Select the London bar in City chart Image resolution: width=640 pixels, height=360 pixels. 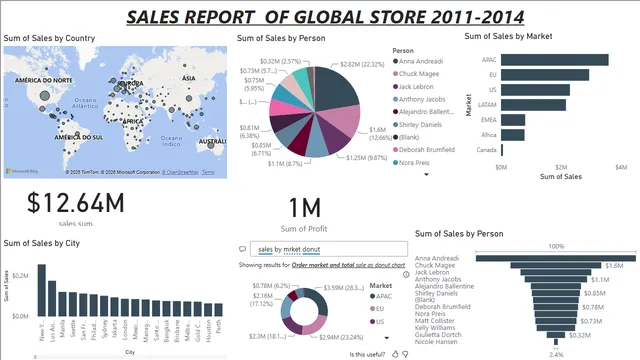[x=125, y=308]
